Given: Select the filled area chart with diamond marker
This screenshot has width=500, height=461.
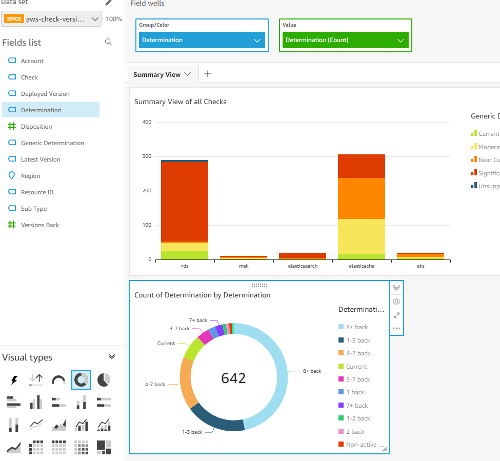Looking at the screenshot, I should coord(59,425).
